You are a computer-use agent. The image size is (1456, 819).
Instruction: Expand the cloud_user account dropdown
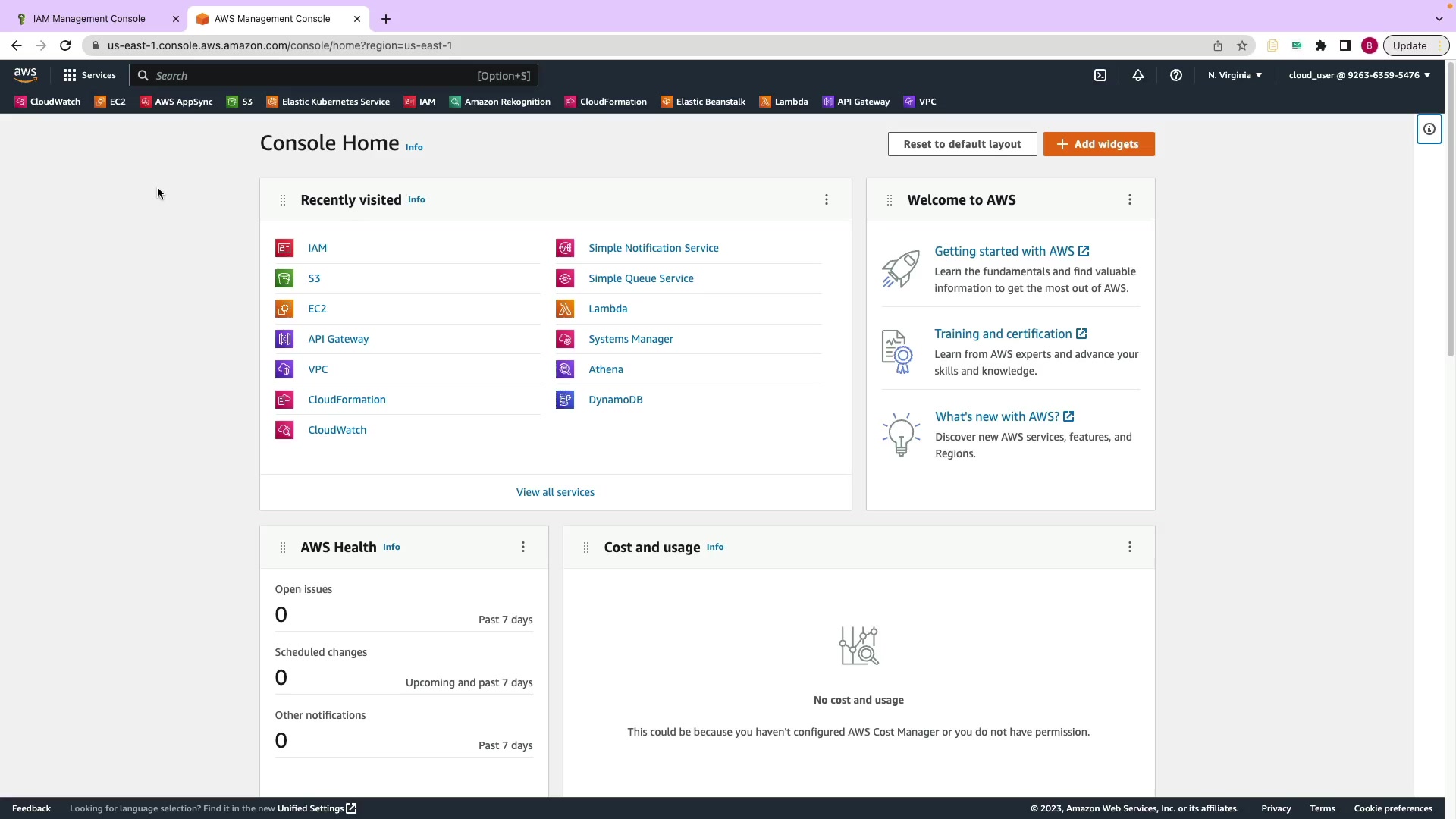point(1359,75)
